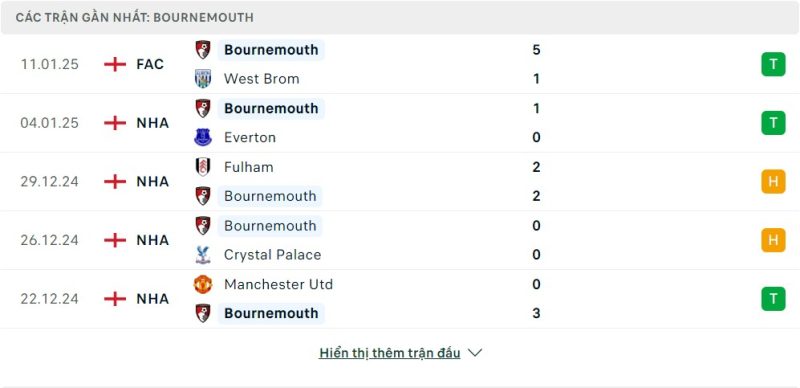Click green T badge for West Brom match
Image resolution: width=800 pixels, height=388 pixels.
[x=773, y=64]
